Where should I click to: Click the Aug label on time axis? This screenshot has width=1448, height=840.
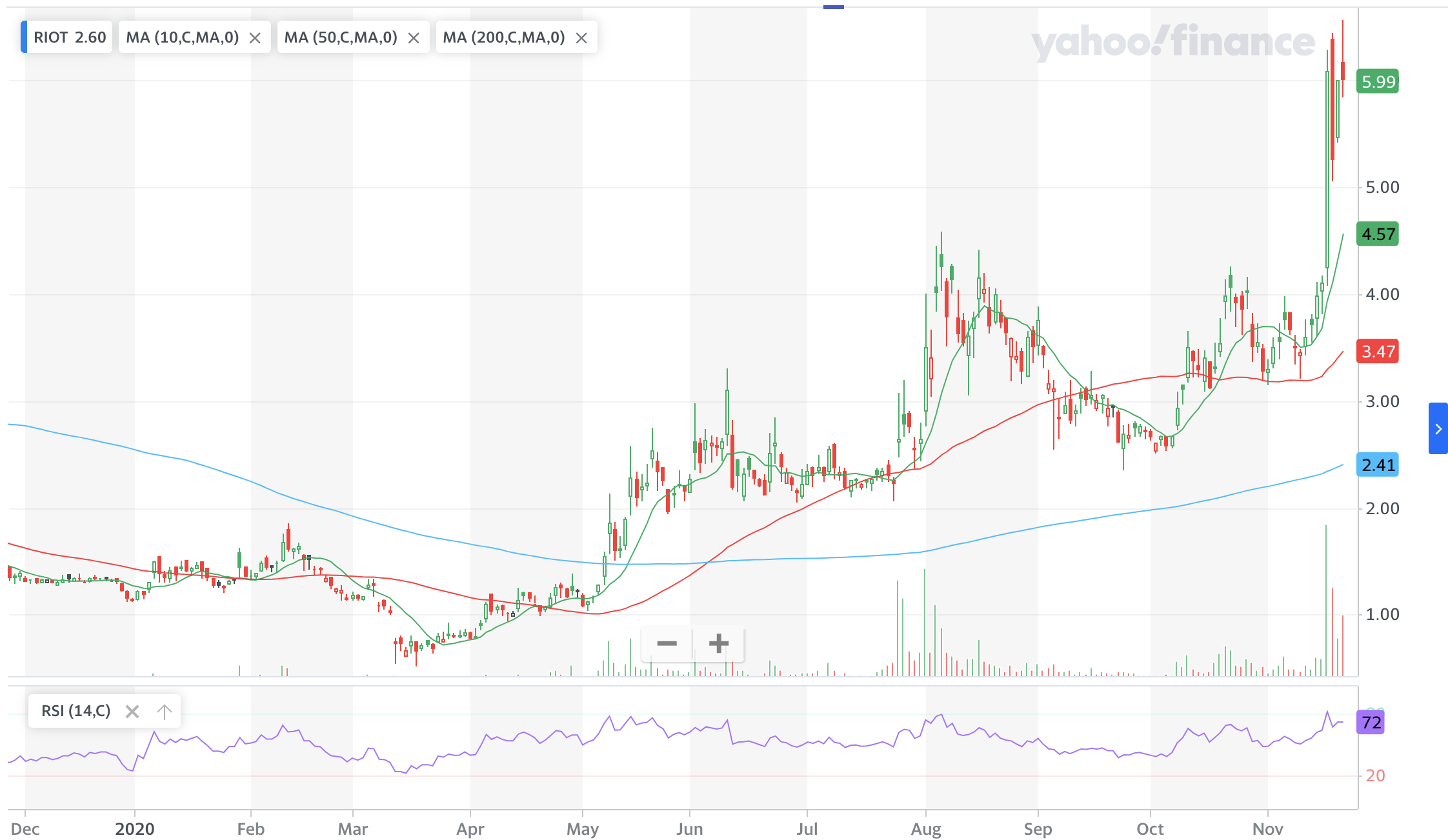pos(926,829)
